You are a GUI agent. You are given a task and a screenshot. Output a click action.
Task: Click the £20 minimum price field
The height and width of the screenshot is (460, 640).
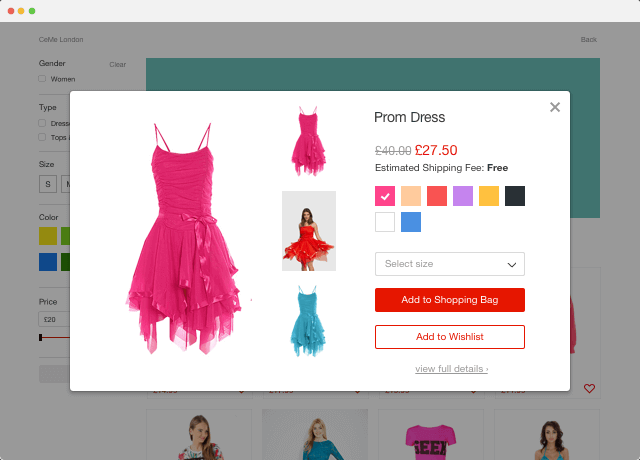point(54,319)
